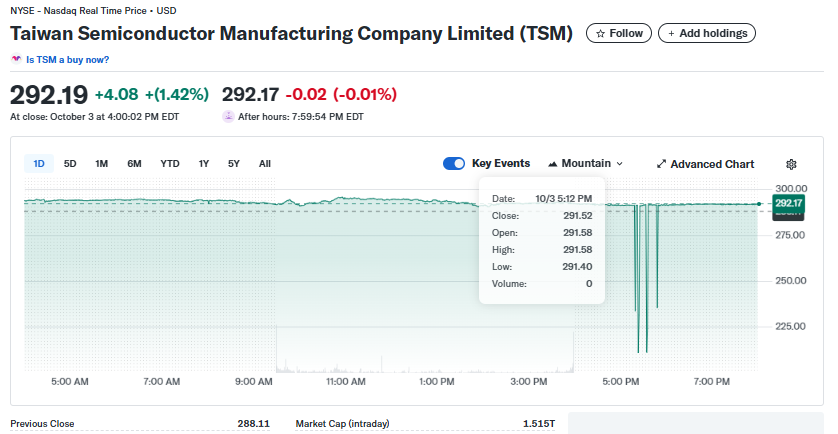838x434 pixels.
Task: Select the 1Y time range
Action: (x=204, y=164)
